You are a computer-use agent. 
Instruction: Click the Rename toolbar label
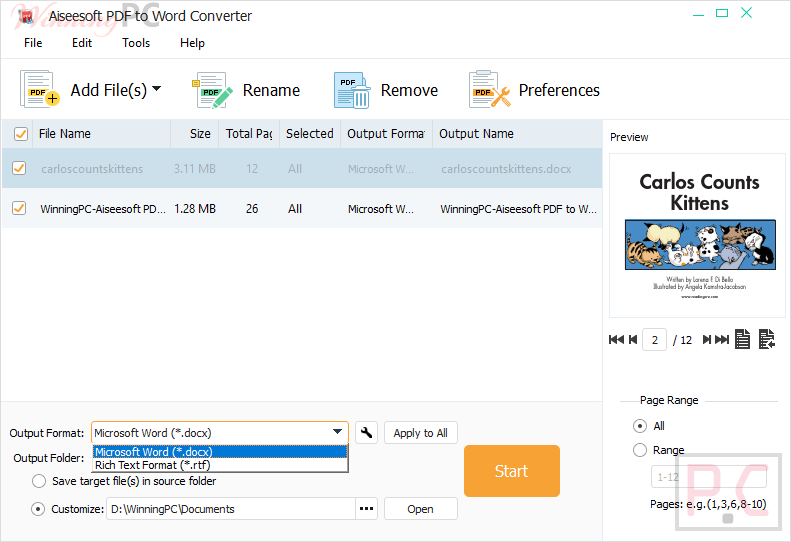tap(271, 90)
